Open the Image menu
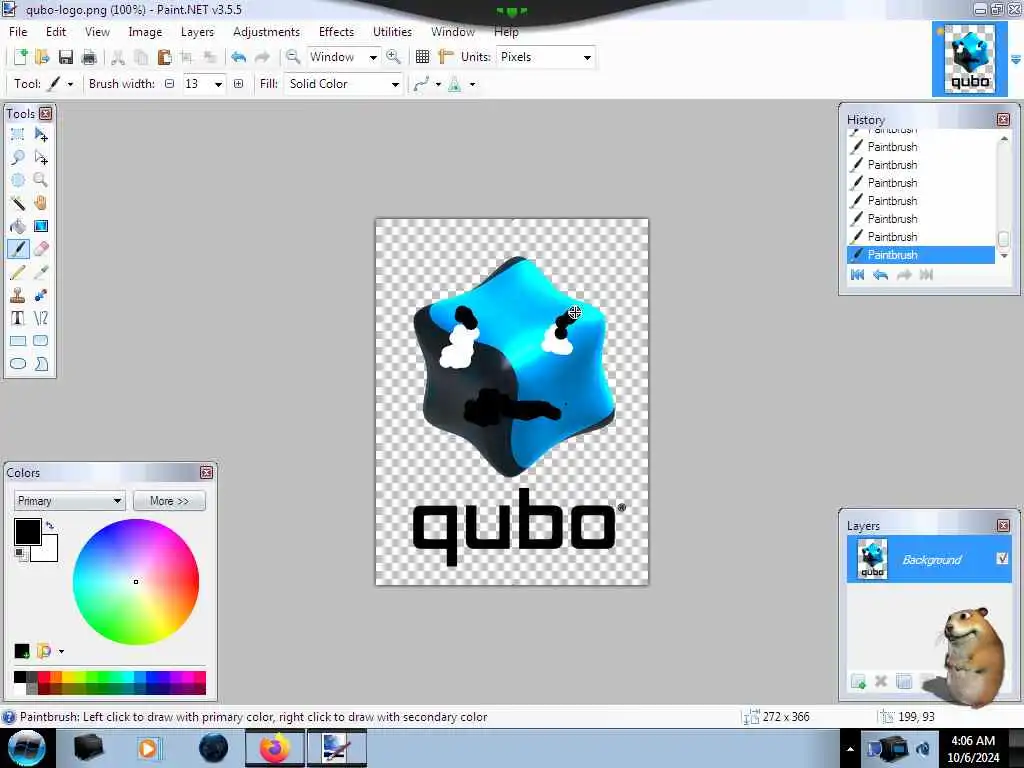1024x768 pixels. coord(145,32)
